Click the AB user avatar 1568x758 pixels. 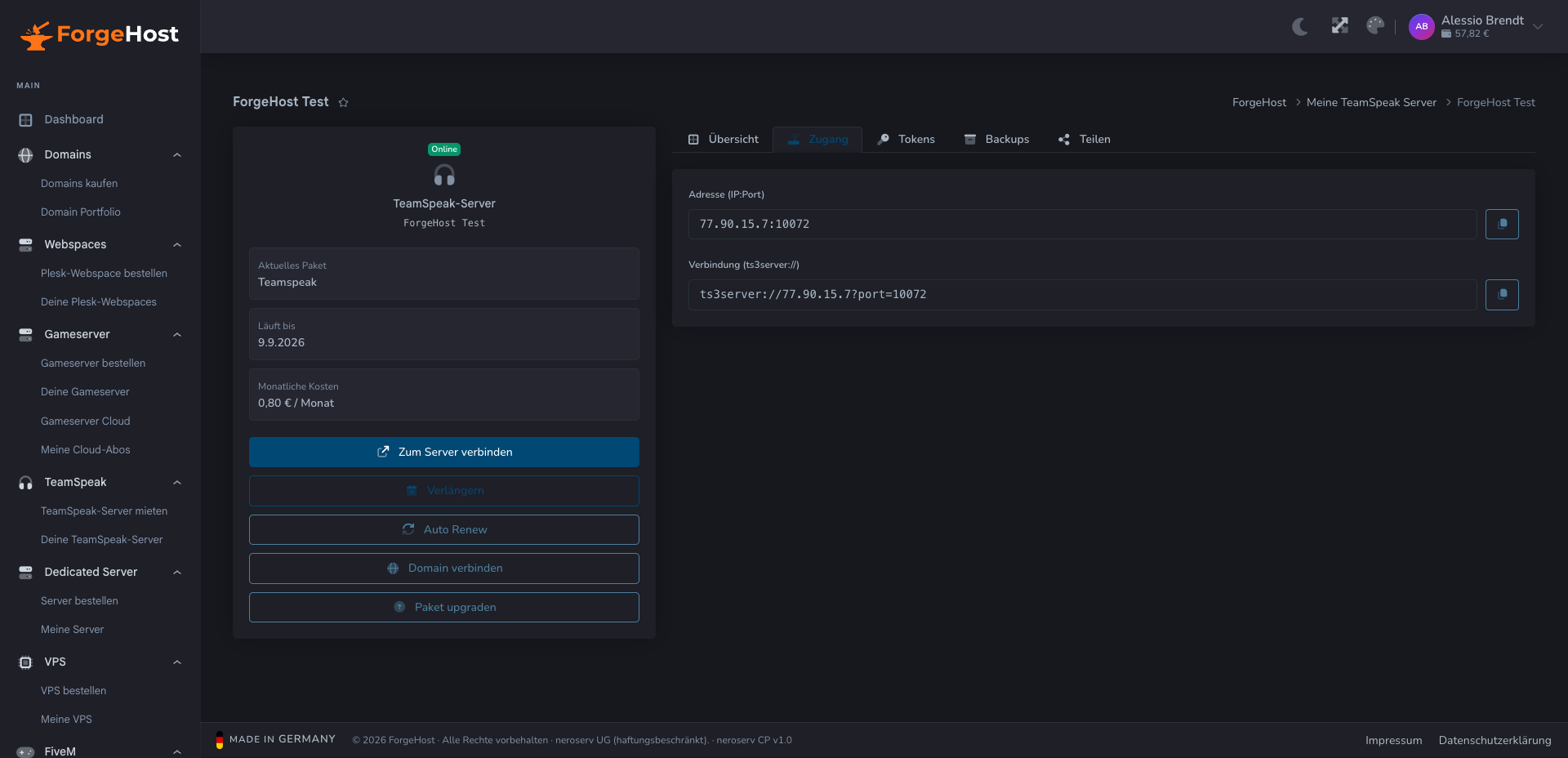pos(1422,26)
